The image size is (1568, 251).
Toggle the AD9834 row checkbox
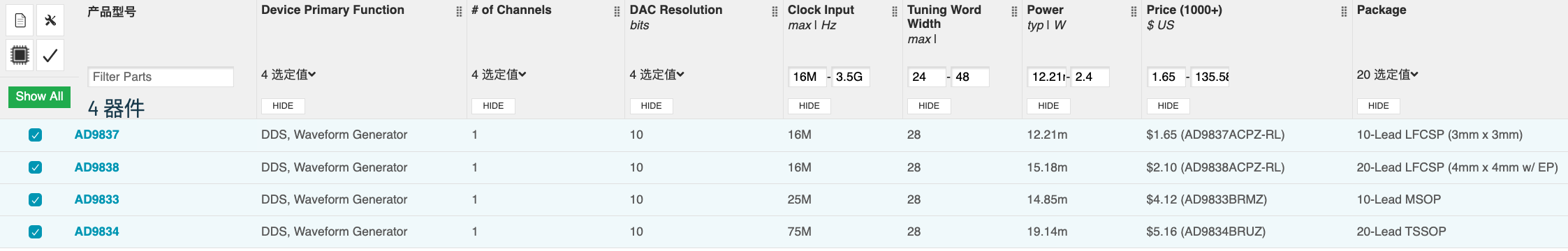36,232
